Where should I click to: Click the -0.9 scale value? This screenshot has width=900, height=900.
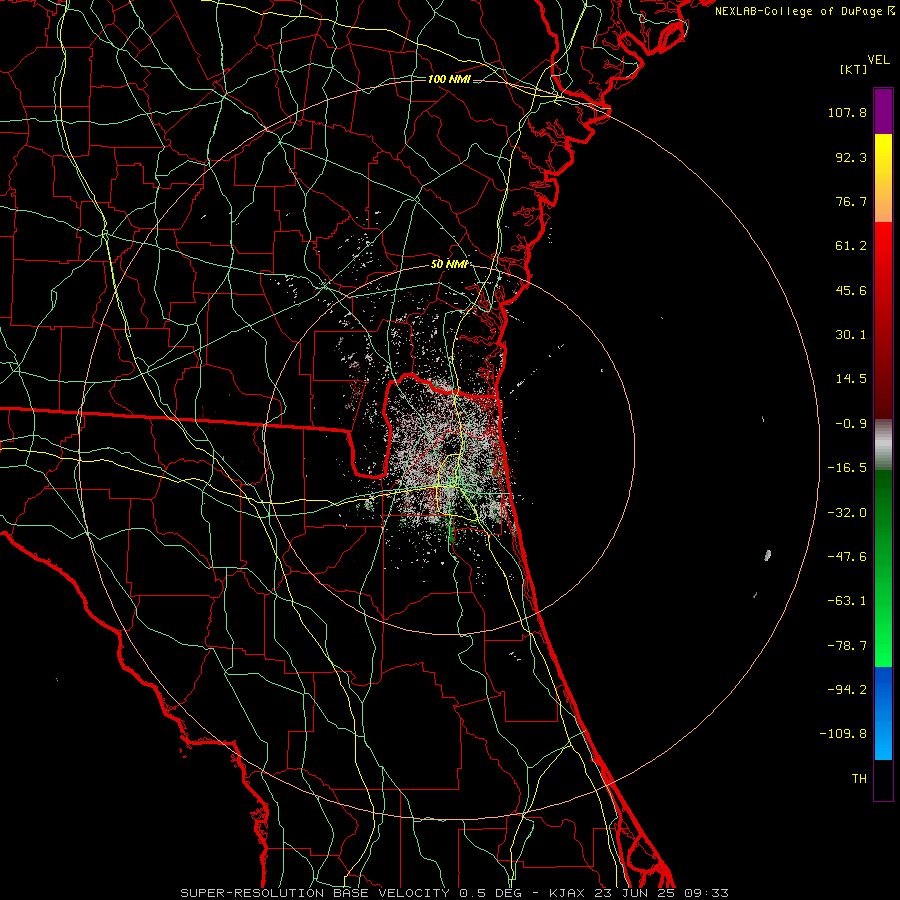click(851, 424)
